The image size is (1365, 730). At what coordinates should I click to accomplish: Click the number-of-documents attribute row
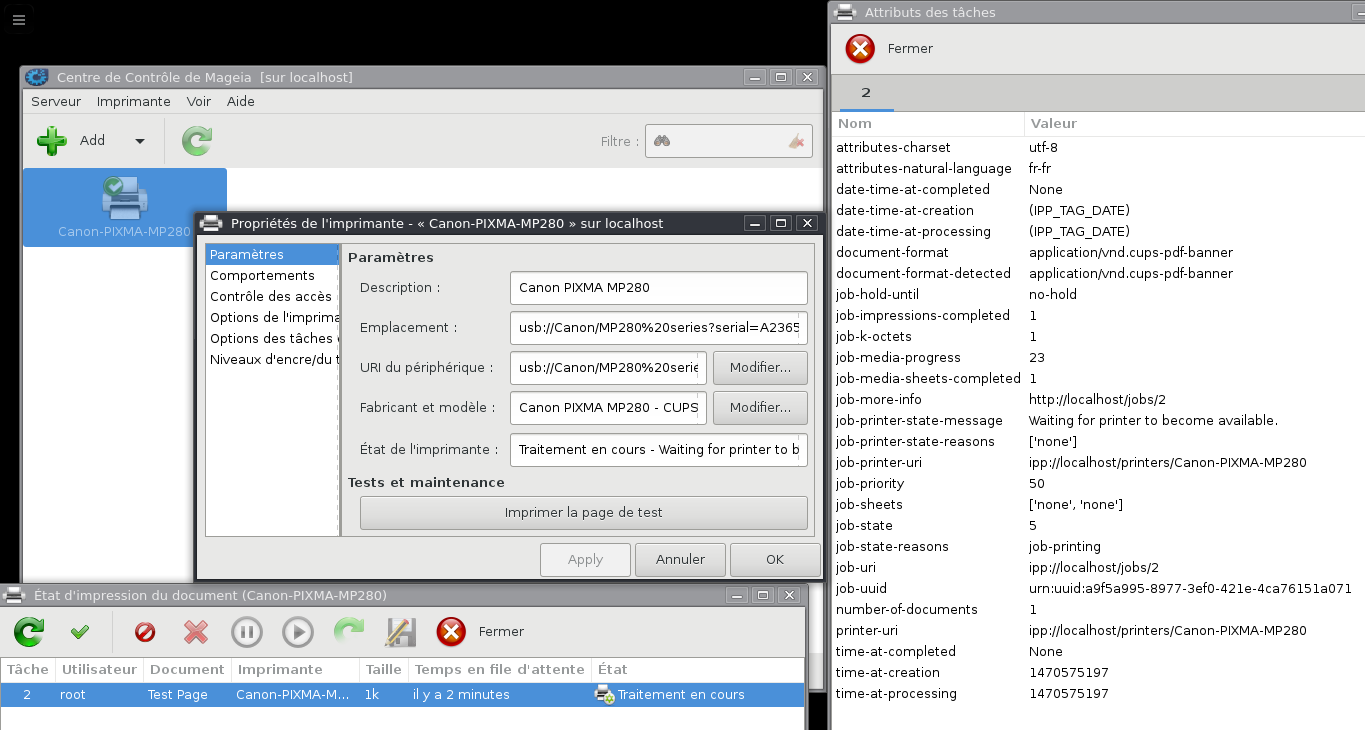(1098, 609)
